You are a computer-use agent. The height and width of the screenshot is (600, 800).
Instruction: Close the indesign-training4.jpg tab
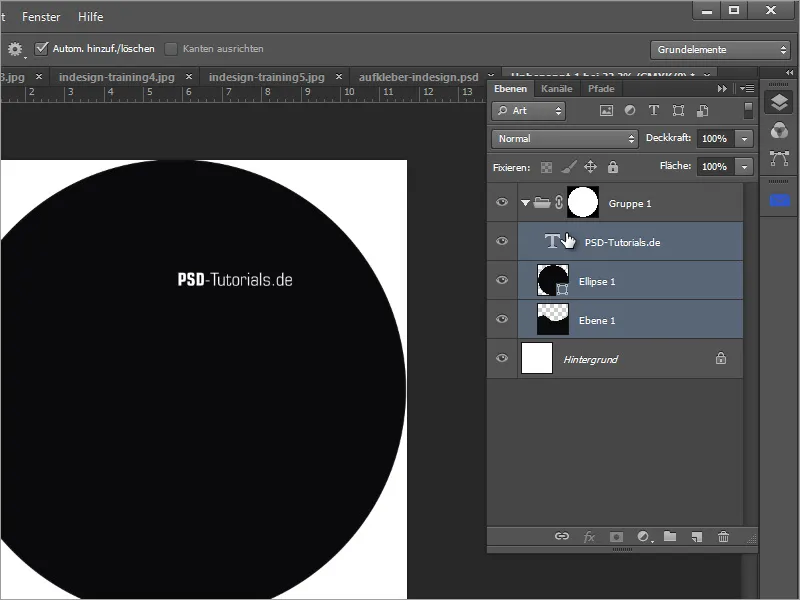[189, 77]
